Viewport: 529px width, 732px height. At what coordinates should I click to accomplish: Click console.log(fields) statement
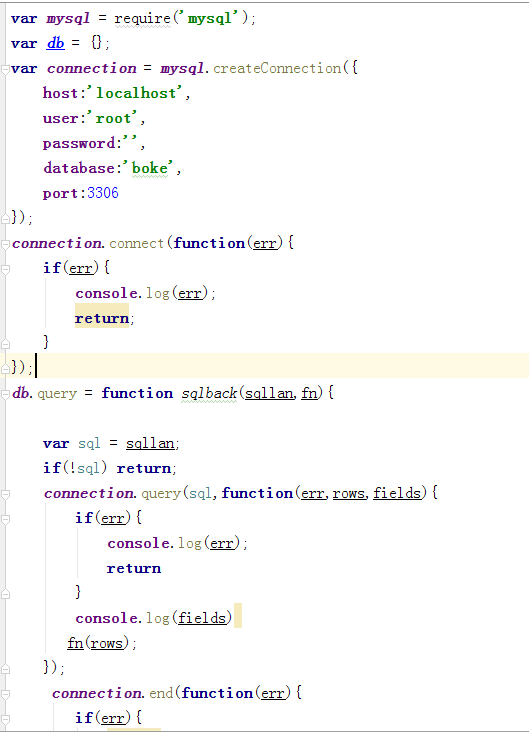point(154,618)
